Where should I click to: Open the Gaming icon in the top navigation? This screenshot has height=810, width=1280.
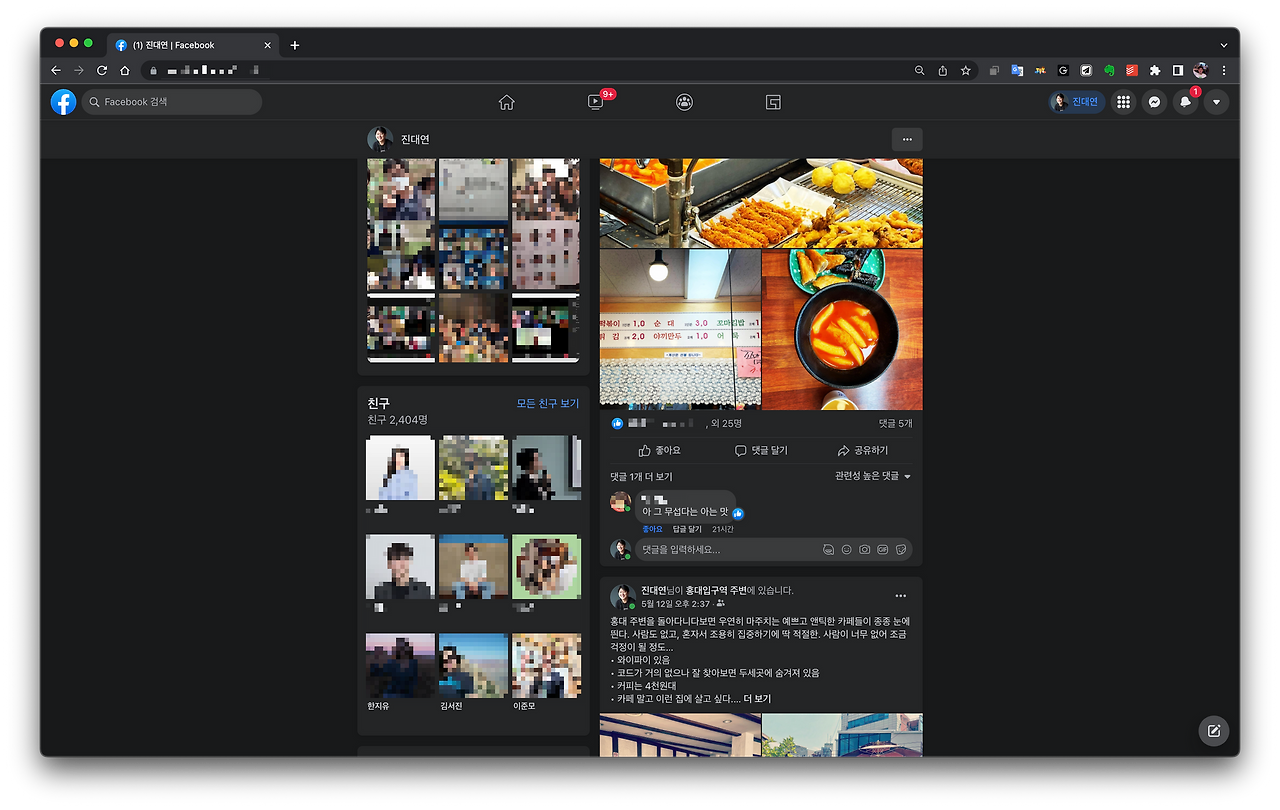pyautogui.click(x=773, y=102)
